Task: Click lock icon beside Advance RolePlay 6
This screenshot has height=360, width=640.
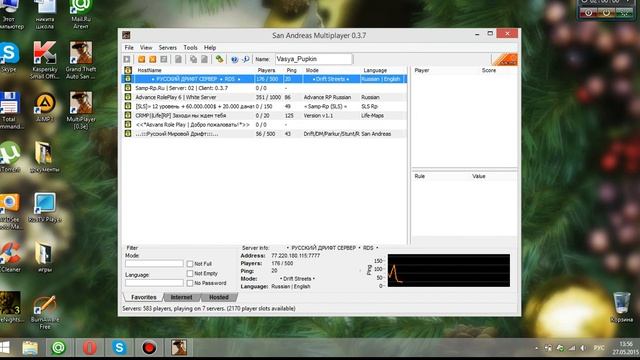Action: click(x=128, y=97)
